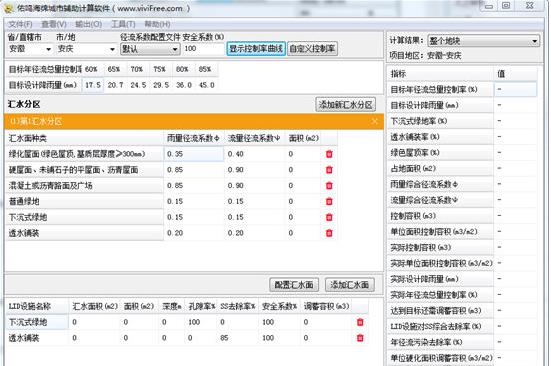551x366 pixels.
Task: Click the 控制容积(m3) result row
Action: click(x=440, y=216)
